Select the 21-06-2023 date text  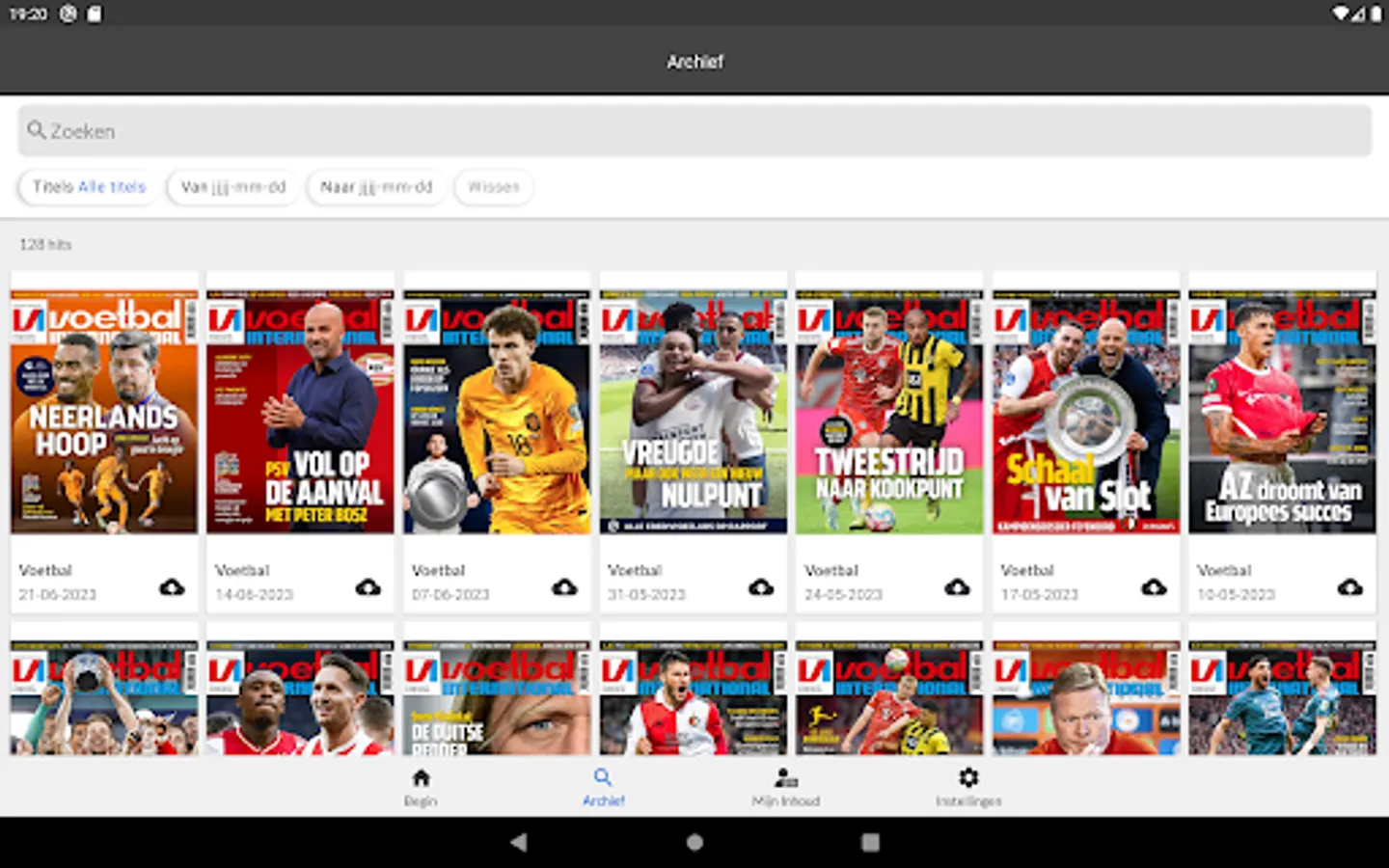pos(58,594)
